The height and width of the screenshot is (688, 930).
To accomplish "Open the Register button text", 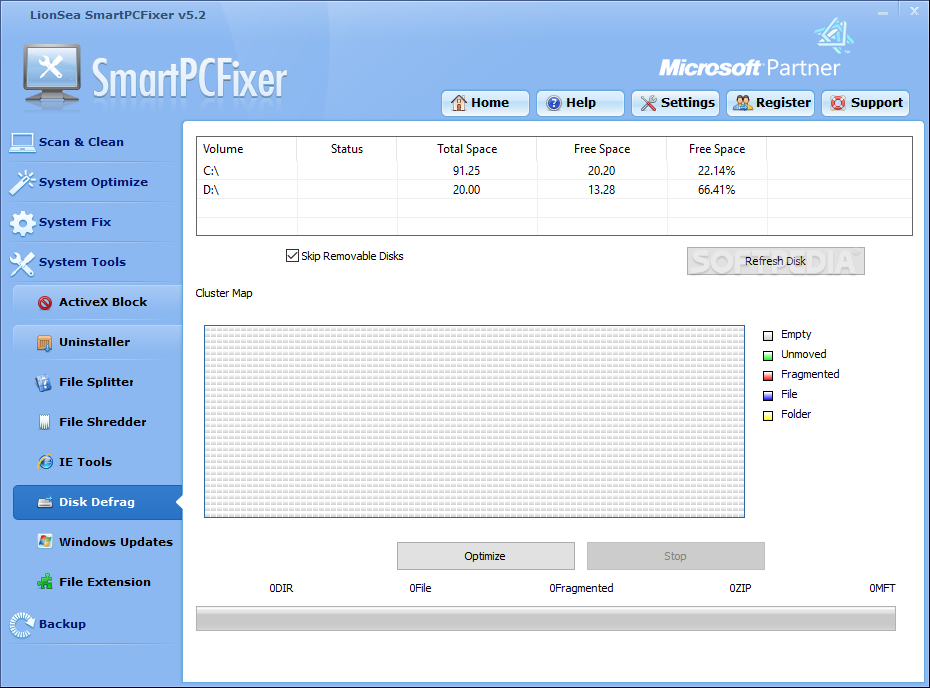I will tap(783, 103).
